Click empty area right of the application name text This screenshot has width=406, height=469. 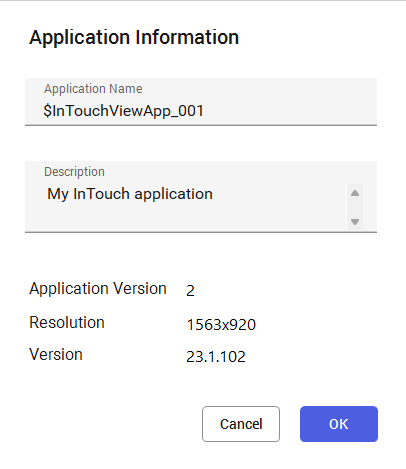point(288,111)
